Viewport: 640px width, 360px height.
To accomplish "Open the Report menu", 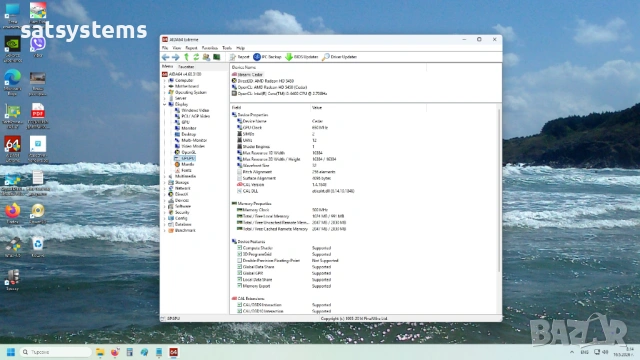I will (191, 48).
